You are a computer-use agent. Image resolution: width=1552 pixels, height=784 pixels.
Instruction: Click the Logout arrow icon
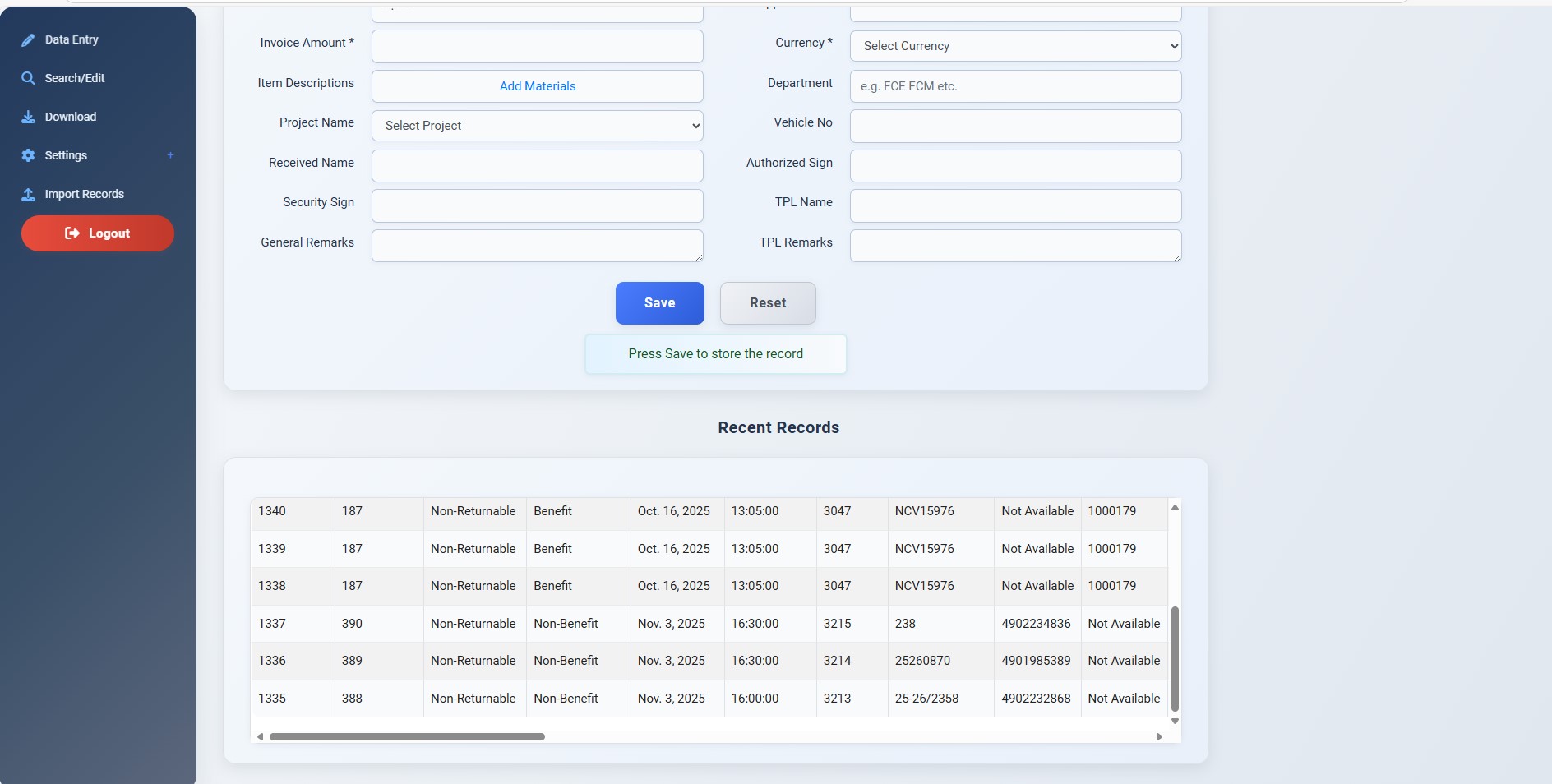[72, 233]
